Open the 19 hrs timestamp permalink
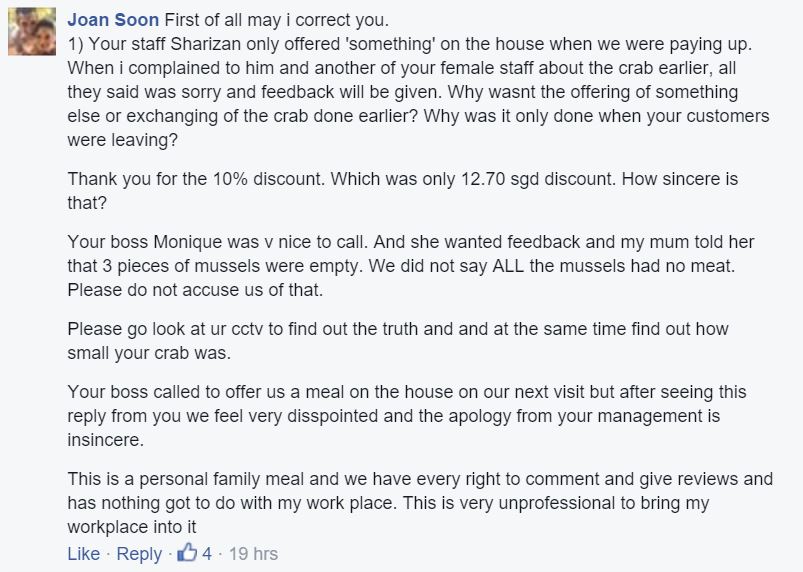803x572 pixels. [253, 554]
